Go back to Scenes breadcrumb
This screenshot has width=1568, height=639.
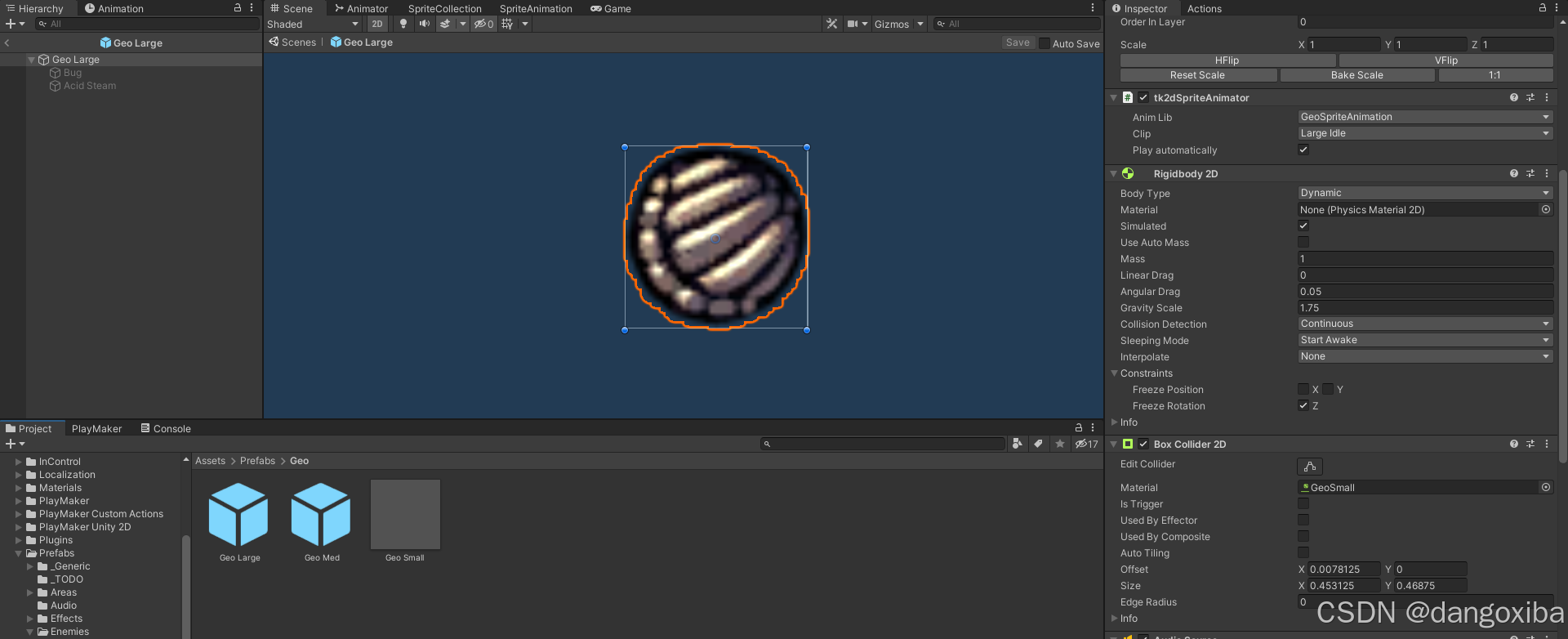point(292,42)
